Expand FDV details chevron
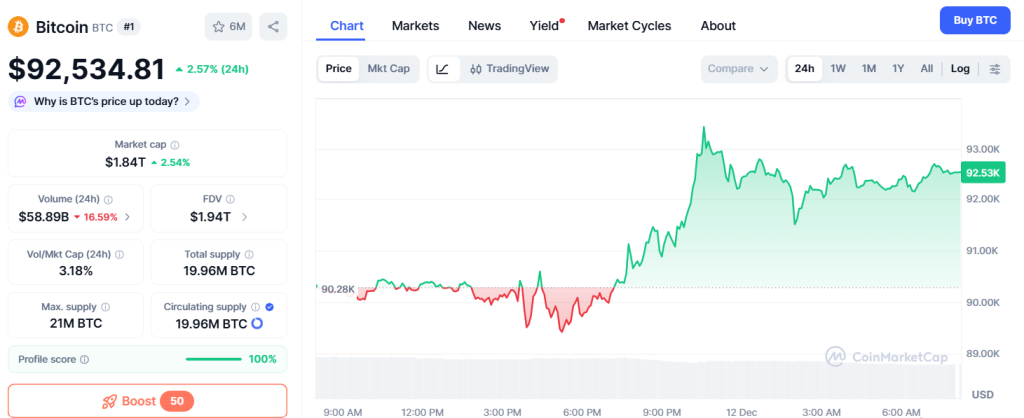Image resolution: width=1024 pixels, height=418 pixels. (x=245, y=216)
